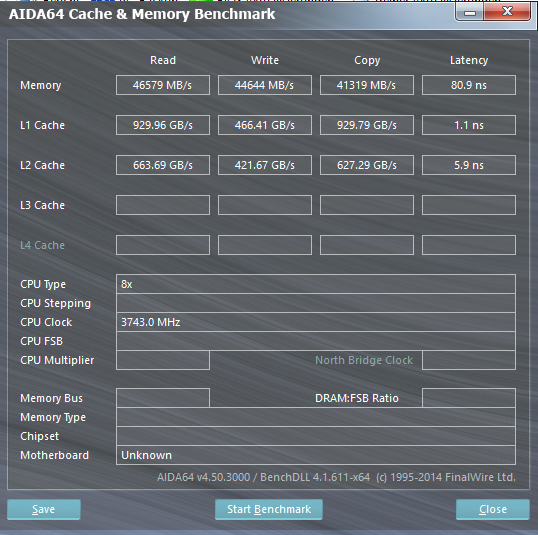Viewport: 538px width, 535px height.
Task: Click the empty Memory Bus field
Action: click(x=163, y=398)
